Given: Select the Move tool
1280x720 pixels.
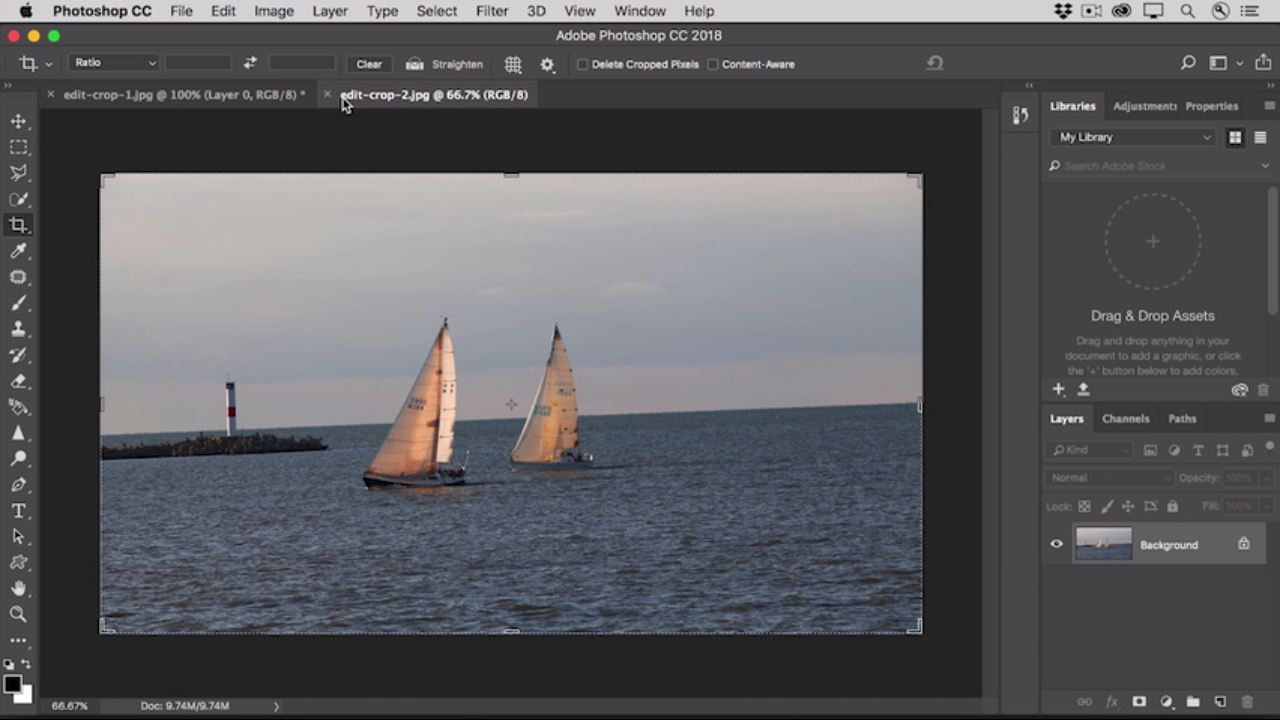Looking at the screenshot, I should click(18, 121).
